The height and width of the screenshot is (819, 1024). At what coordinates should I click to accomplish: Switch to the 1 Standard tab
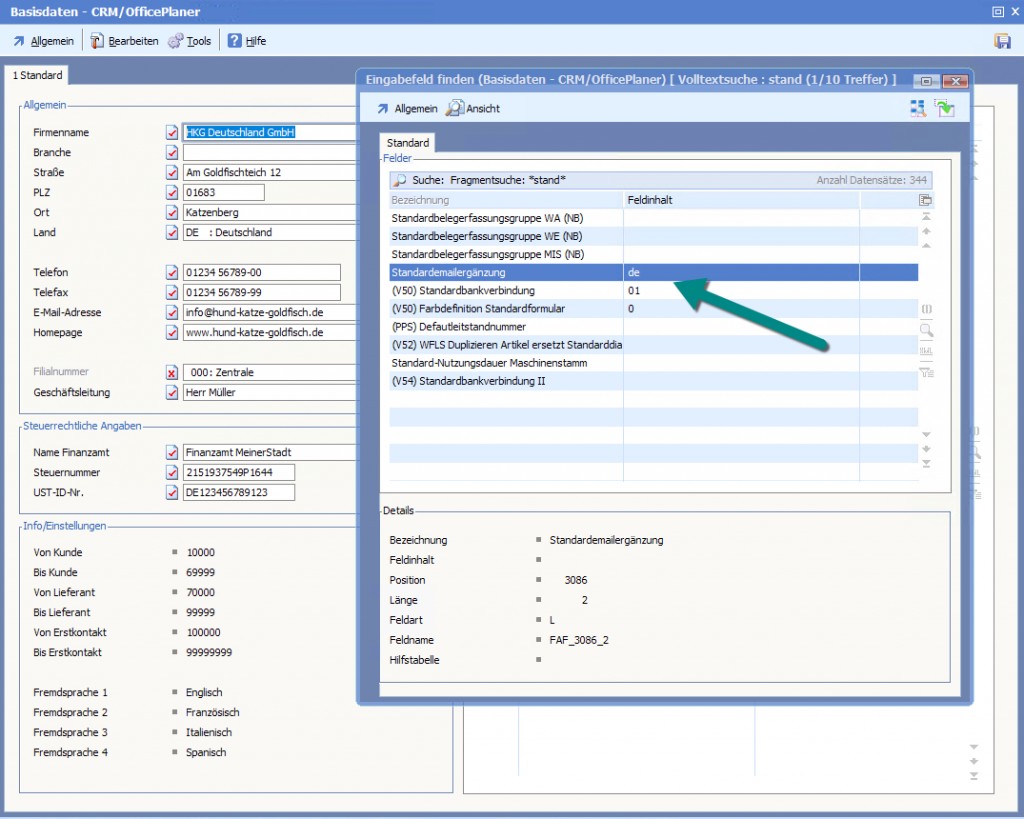pos(38,76)
